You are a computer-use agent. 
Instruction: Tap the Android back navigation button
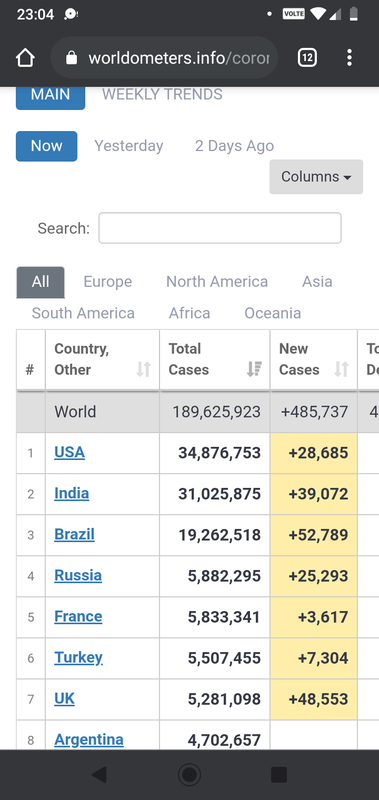99,774
